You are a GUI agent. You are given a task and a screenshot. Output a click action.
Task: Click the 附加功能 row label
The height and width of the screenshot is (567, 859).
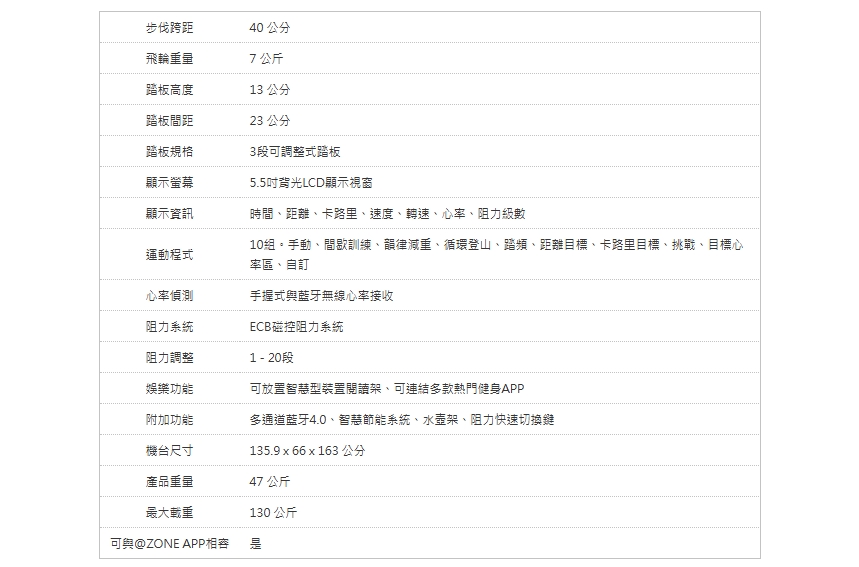point(169,420)
